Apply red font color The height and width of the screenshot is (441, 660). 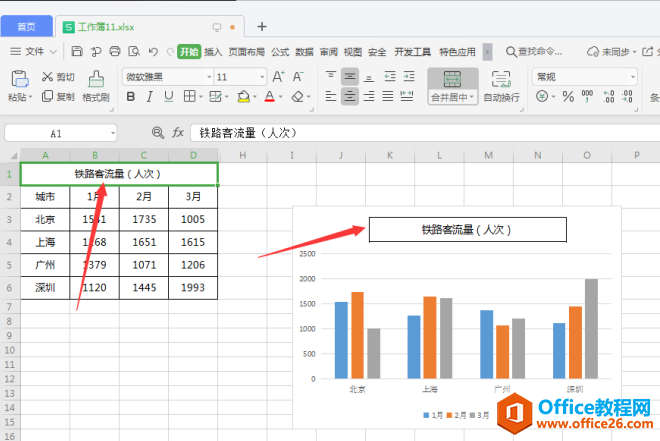(269, 97)
